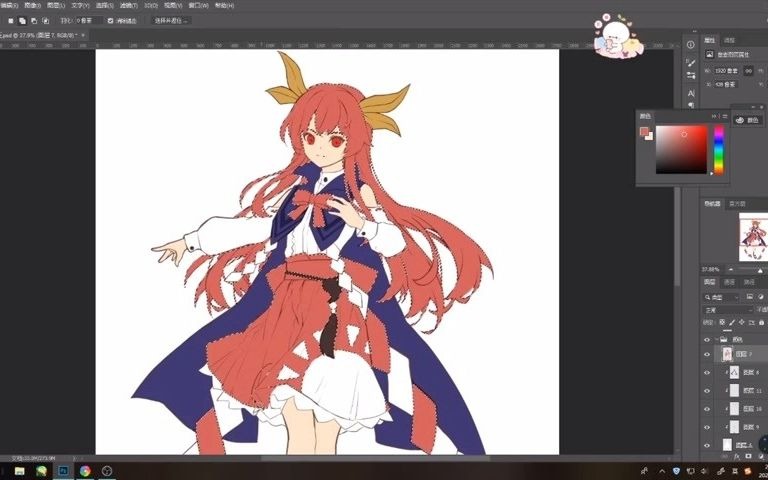Image resolution: width=768 pixels, height=480 pixels.
Task: Collapse the layer group arrow
Action: (x=716, y=339)
